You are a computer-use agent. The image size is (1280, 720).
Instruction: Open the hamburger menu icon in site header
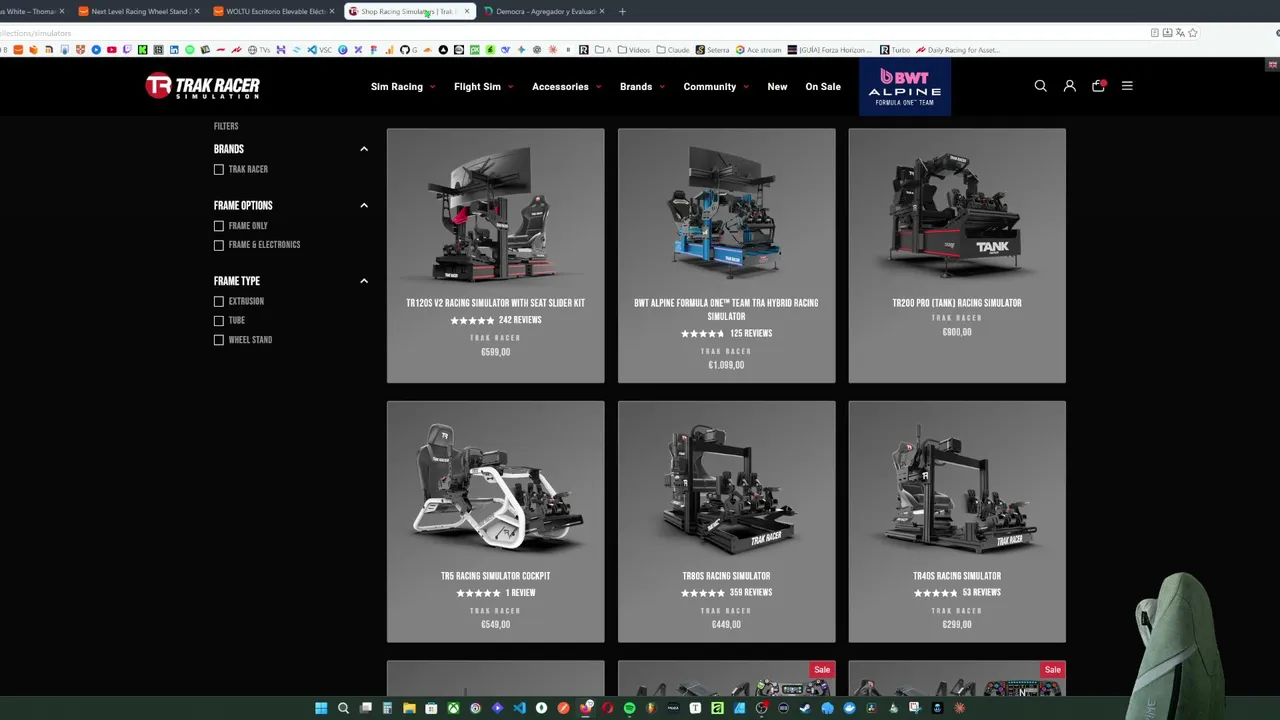pos(1127,86)
